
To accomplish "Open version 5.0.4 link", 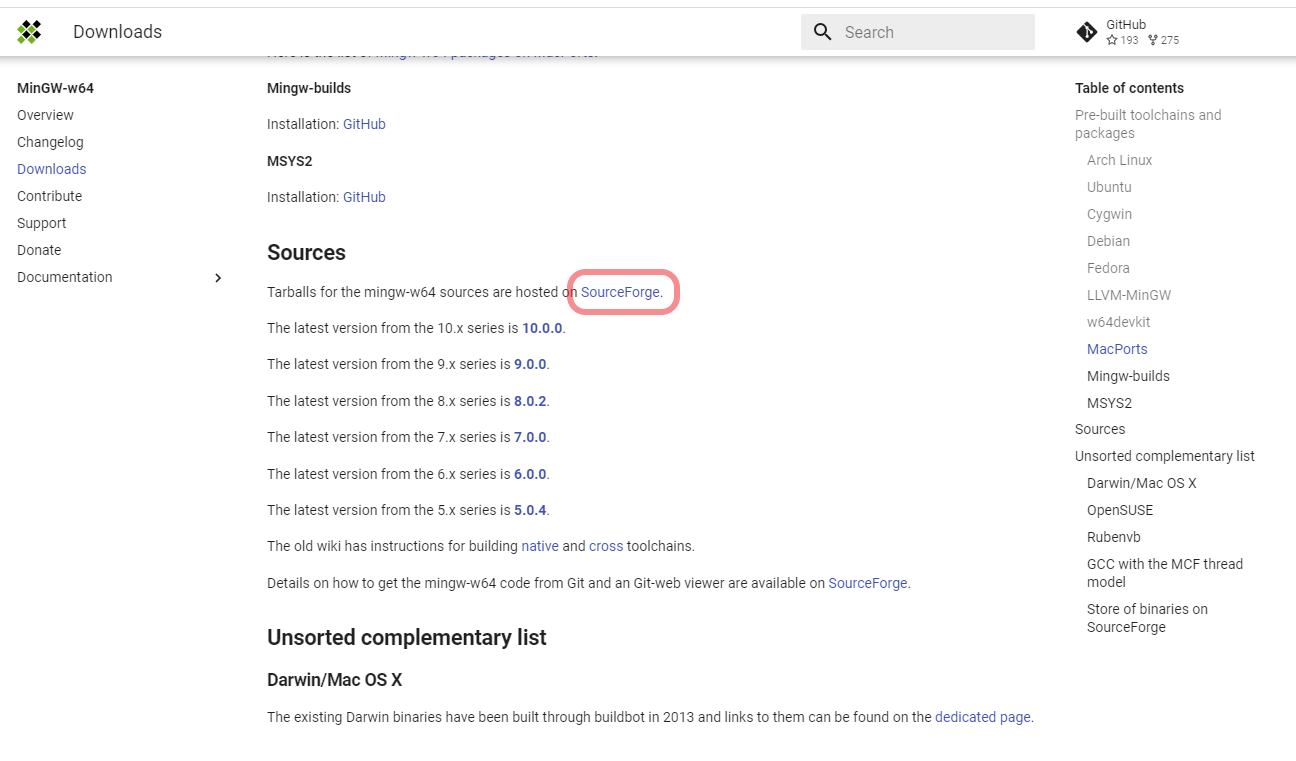I will coord(530,510).
